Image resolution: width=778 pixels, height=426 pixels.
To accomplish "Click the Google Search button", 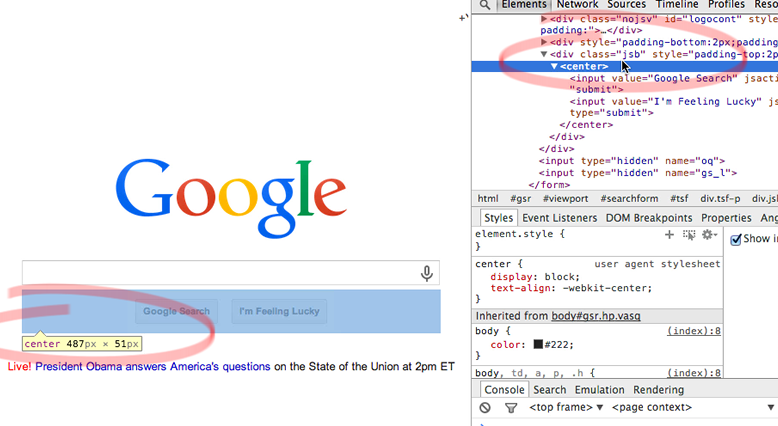I will [177, 311].
